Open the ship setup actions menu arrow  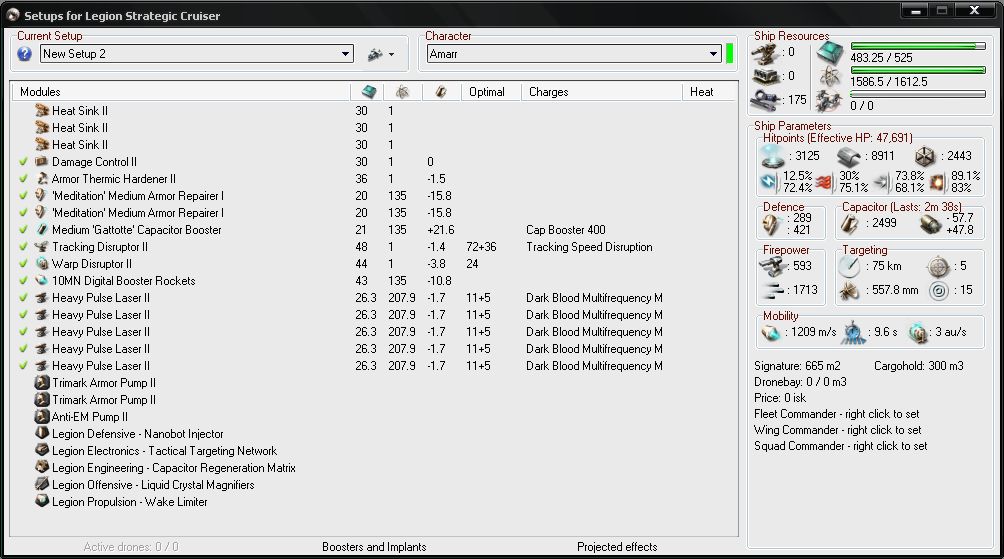pyautogui.click(x=391, y=54)
